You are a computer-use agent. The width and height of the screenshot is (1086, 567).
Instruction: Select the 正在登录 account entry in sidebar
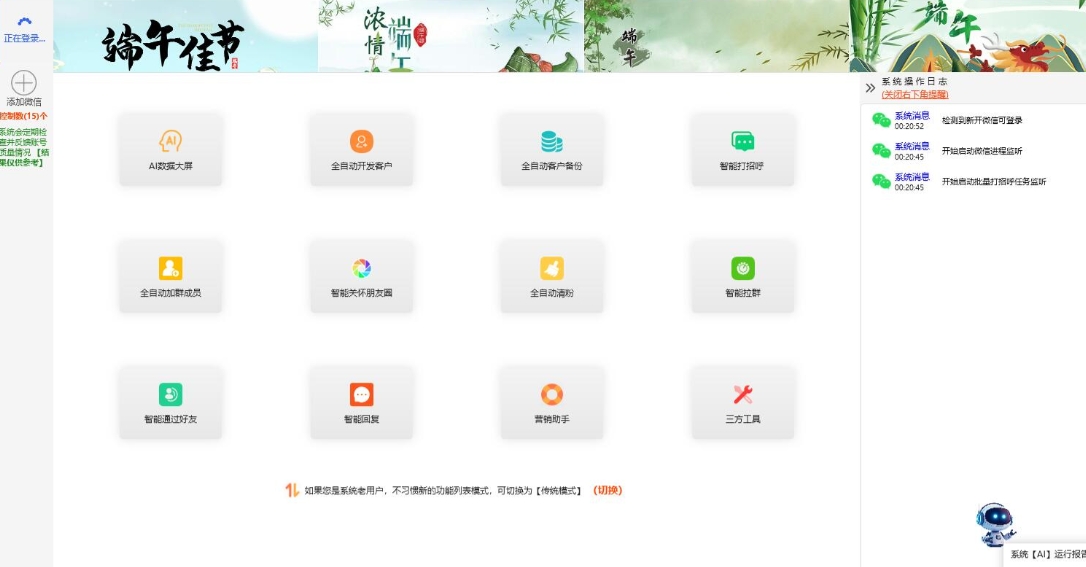pos(24,29)
